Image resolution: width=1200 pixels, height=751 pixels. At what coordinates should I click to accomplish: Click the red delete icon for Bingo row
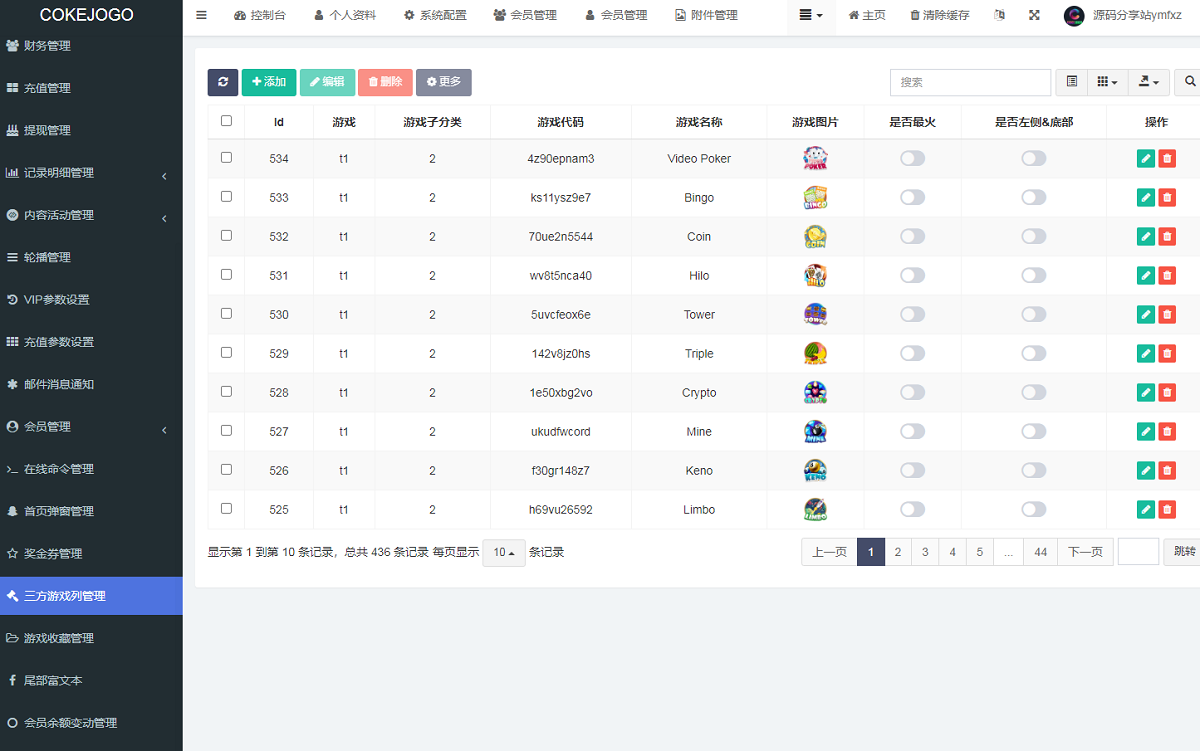pos(1167,197)
